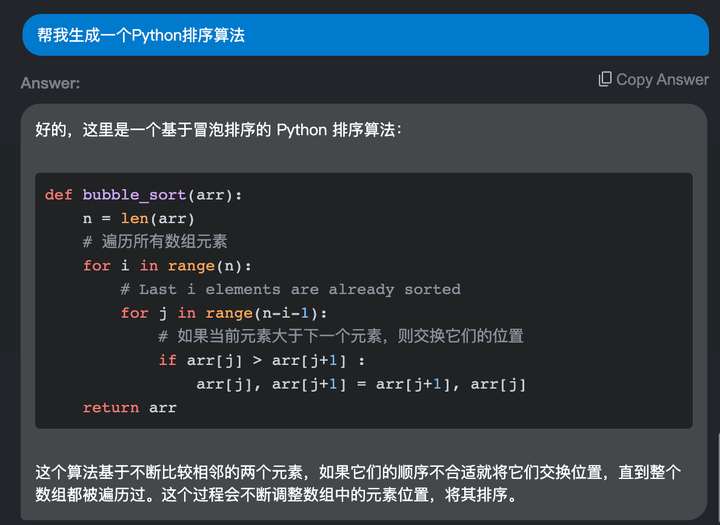The width and height of the screenshot is (720, 525).
Task: Click the 'for i in range(n):' line
Action: point(167,266)
